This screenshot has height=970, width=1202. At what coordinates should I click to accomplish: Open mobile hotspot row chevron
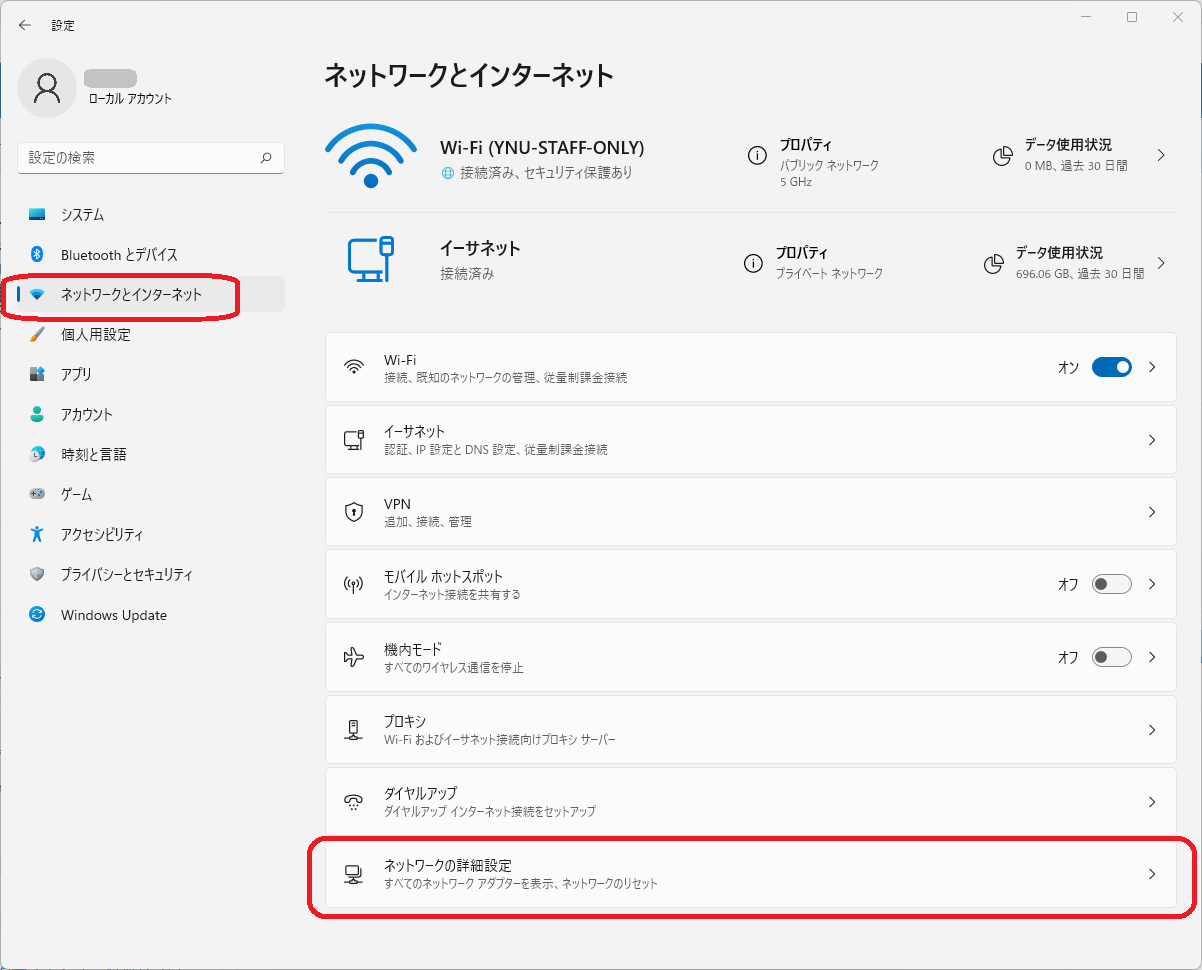(1152, 584)
